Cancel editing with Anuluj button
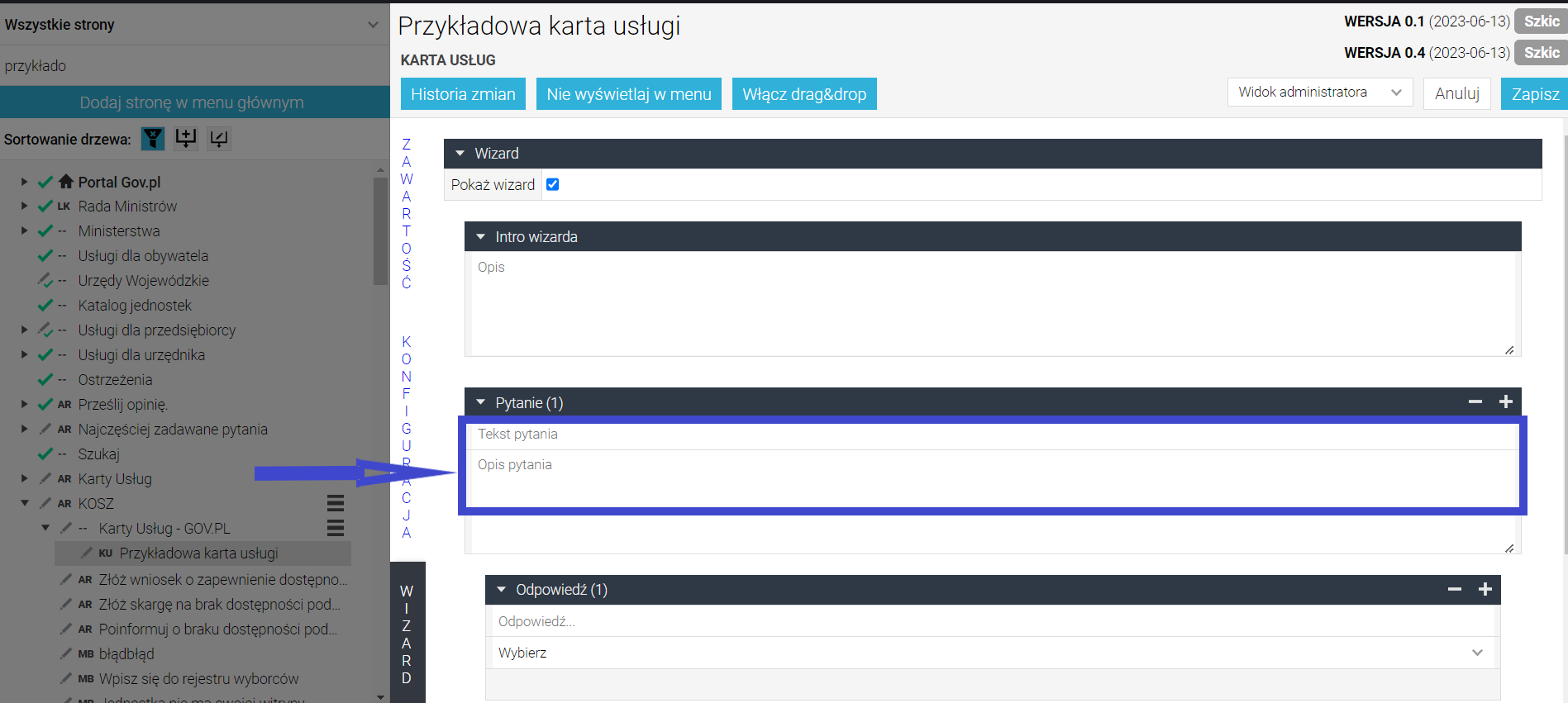The height and width of the screenshot is (703, 1568). 1457,94
